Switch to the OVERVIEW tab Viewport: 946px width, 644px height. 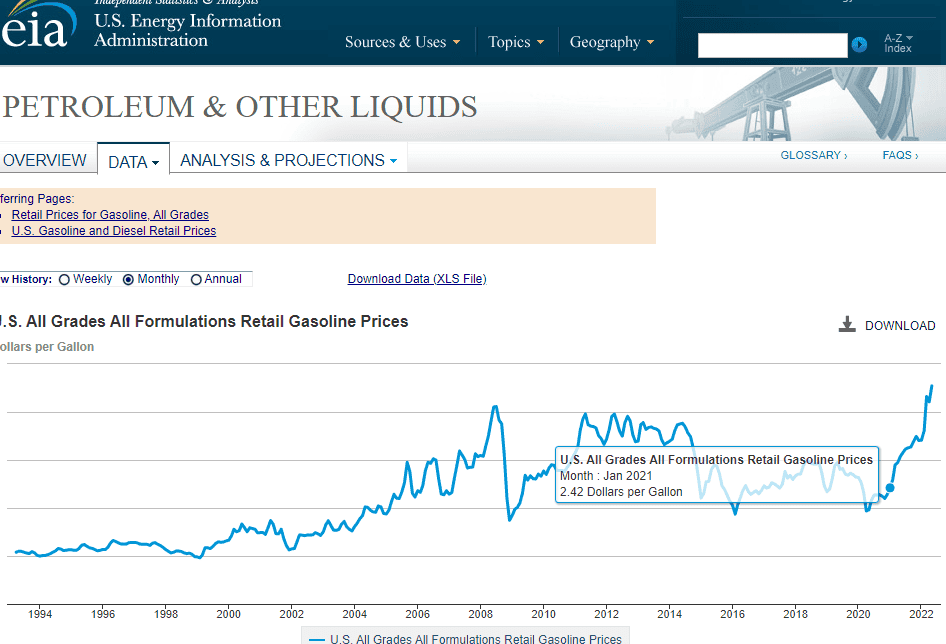[x=45, y=161]
